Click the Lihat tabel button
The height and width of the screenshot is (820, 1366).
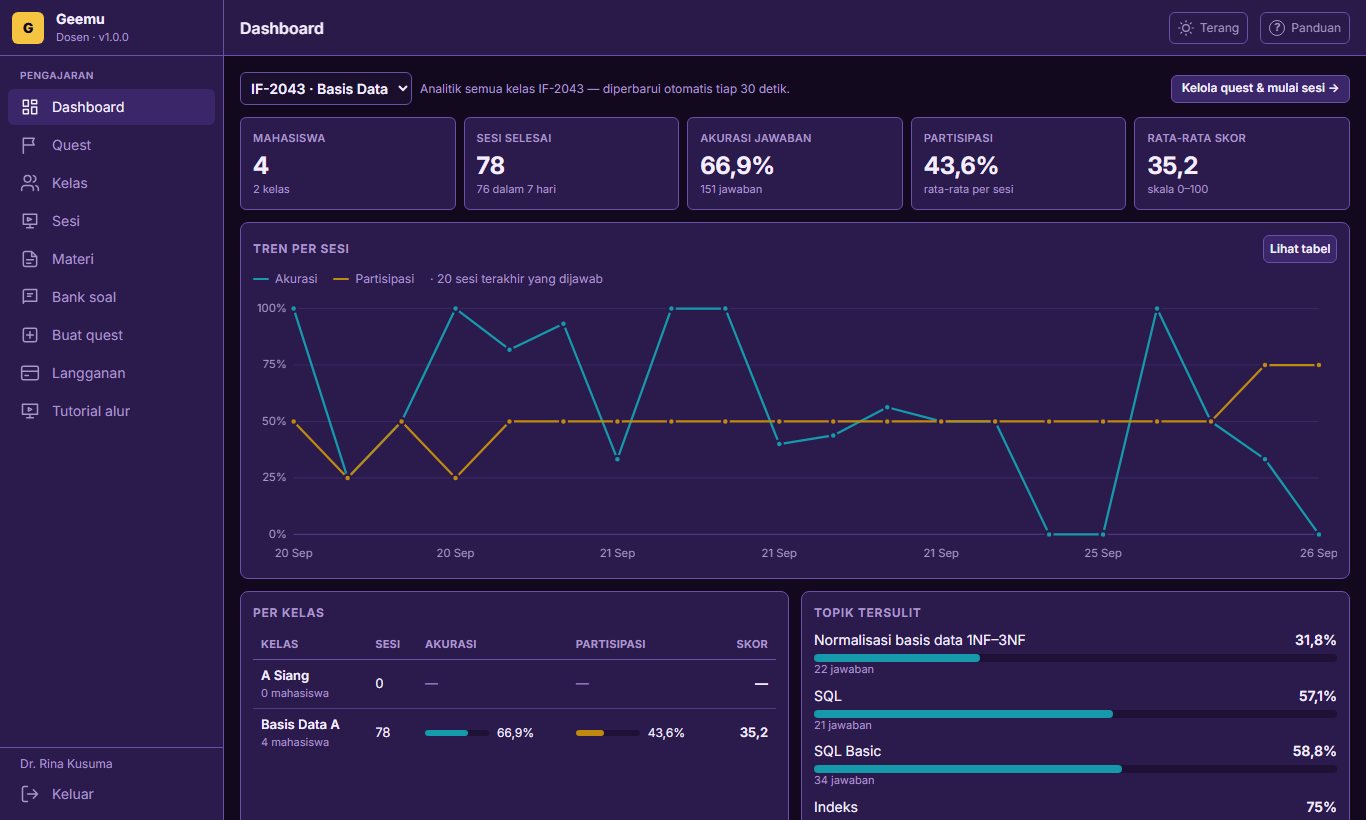pos(1300,249)
